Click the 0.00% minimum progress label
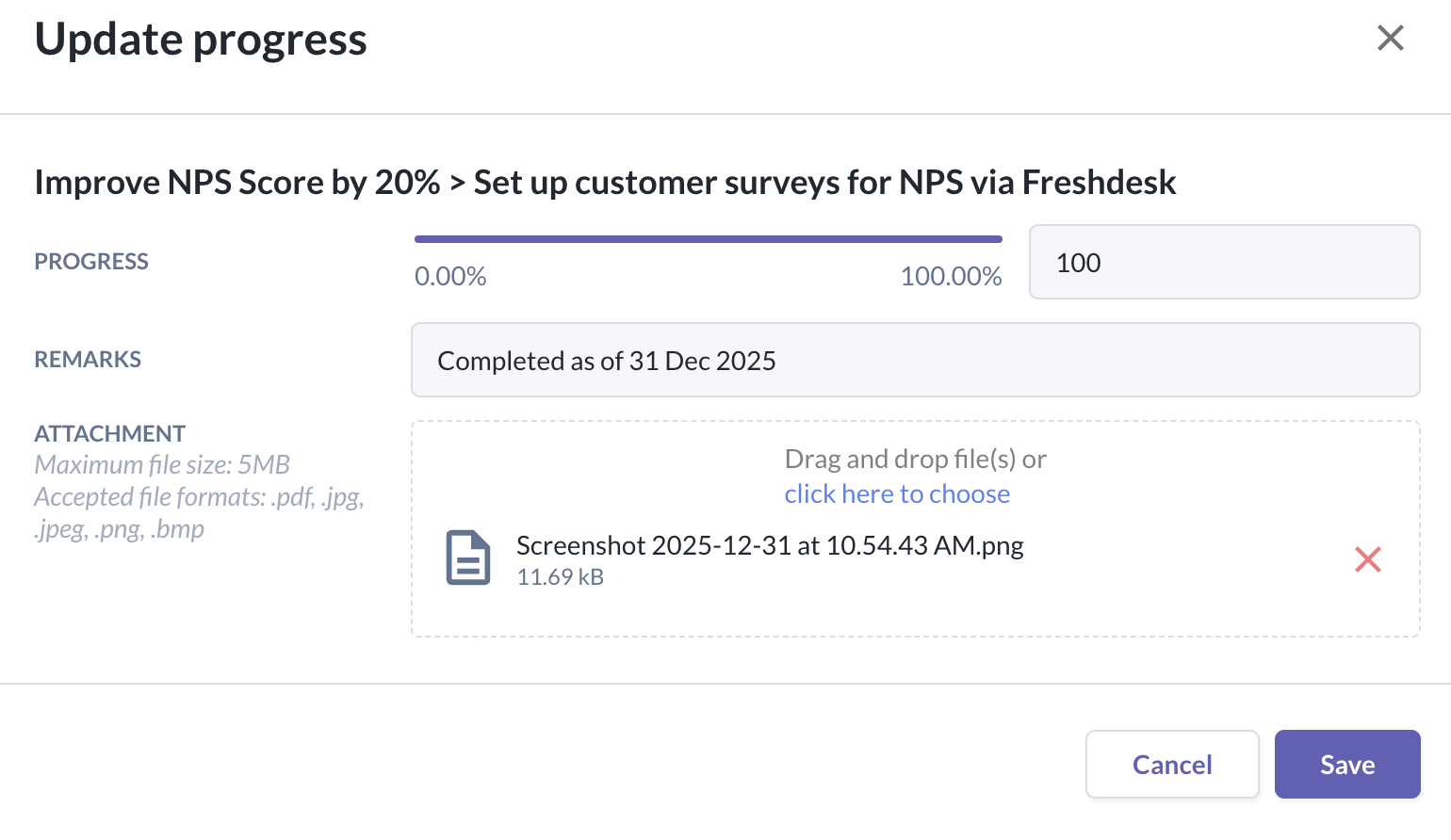1451x840 pixels. pyautogui.click(x=450, y=277)
